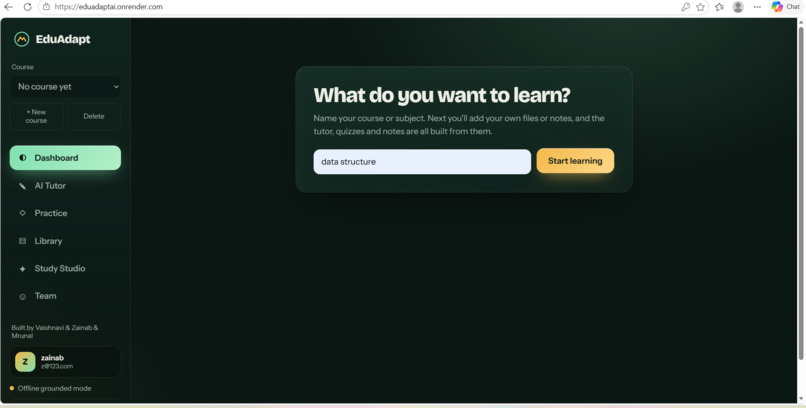Click the orange offline mode status dot
The image size is (806, 408).
pyautogui.click(x=12, y=388)
